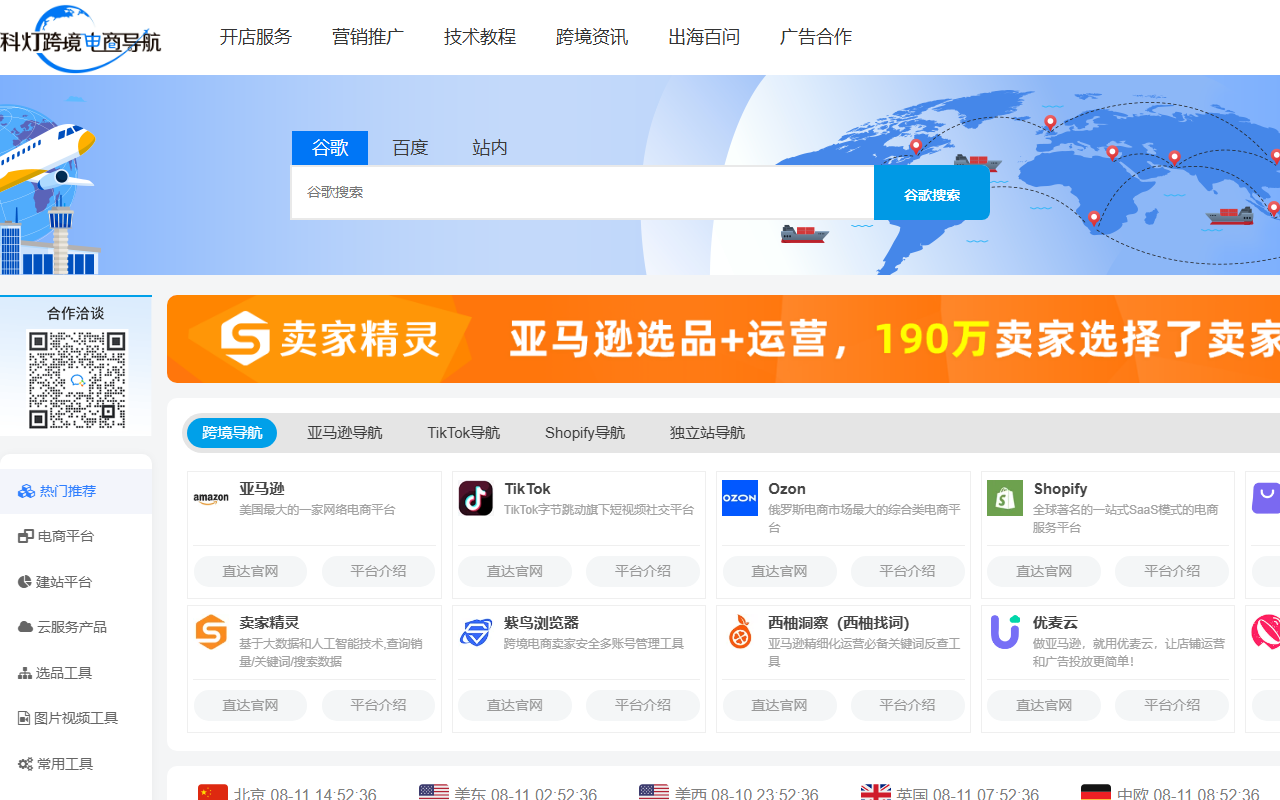
Task: Switch to the Shopify导航 tab
Action: pyautogui.click(x=585, y=433)
